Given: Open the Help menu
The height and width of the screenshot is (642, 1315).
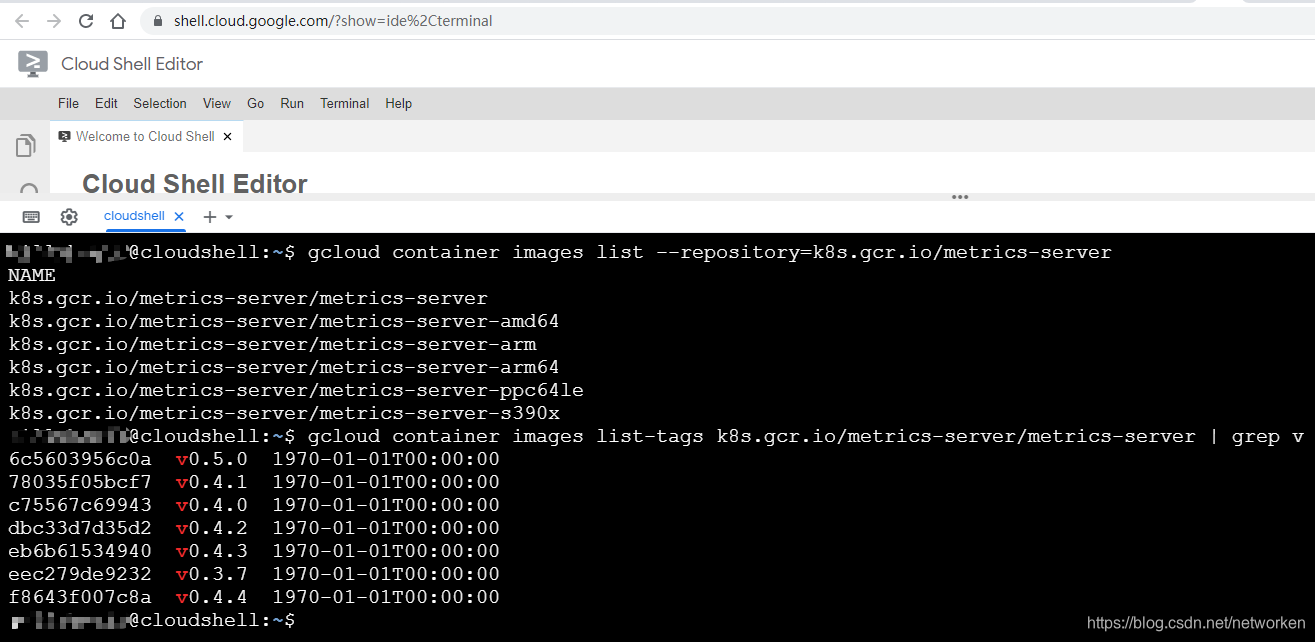Looking at the screenshot, I should [398, 103].
